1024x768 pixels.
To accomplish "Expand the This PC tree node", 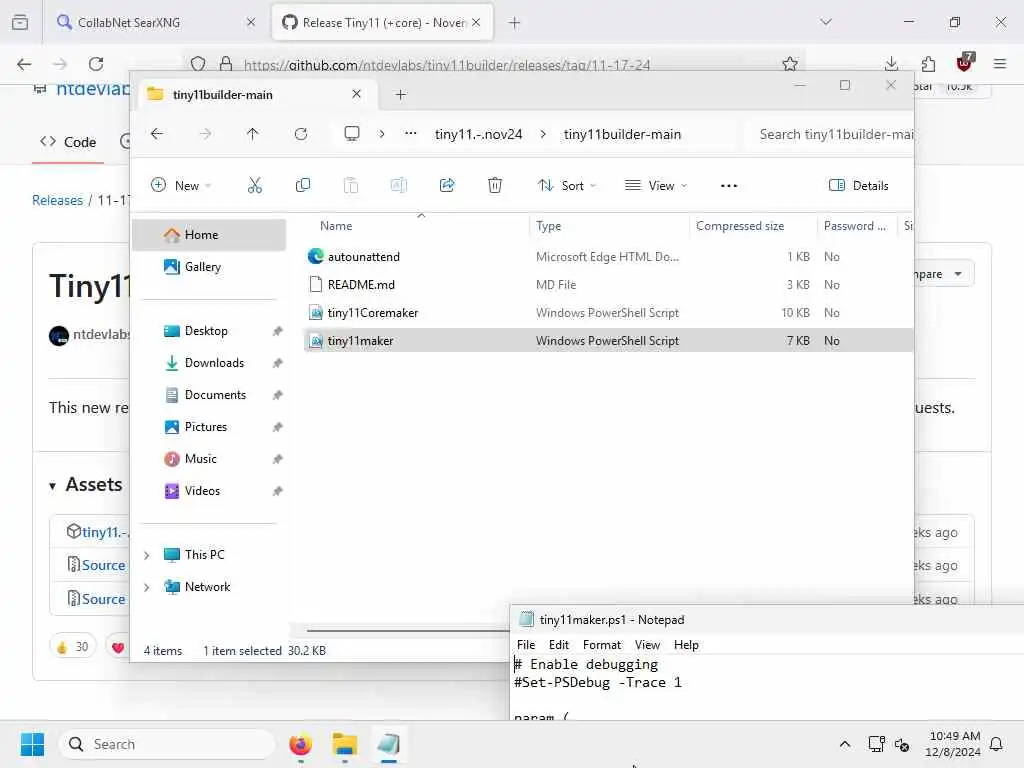I will tap(147, 555).
